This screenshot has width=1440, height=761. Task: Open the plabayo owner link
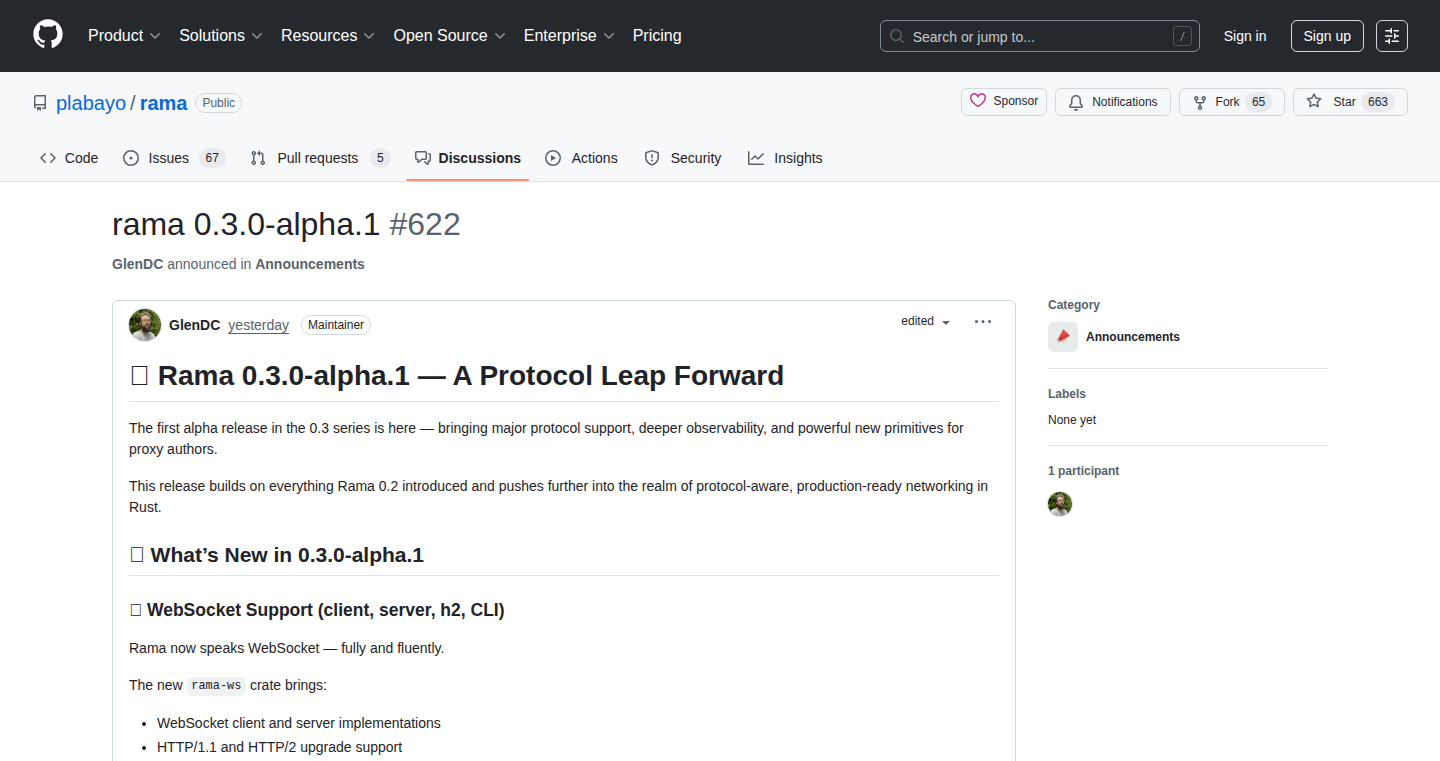91,103
